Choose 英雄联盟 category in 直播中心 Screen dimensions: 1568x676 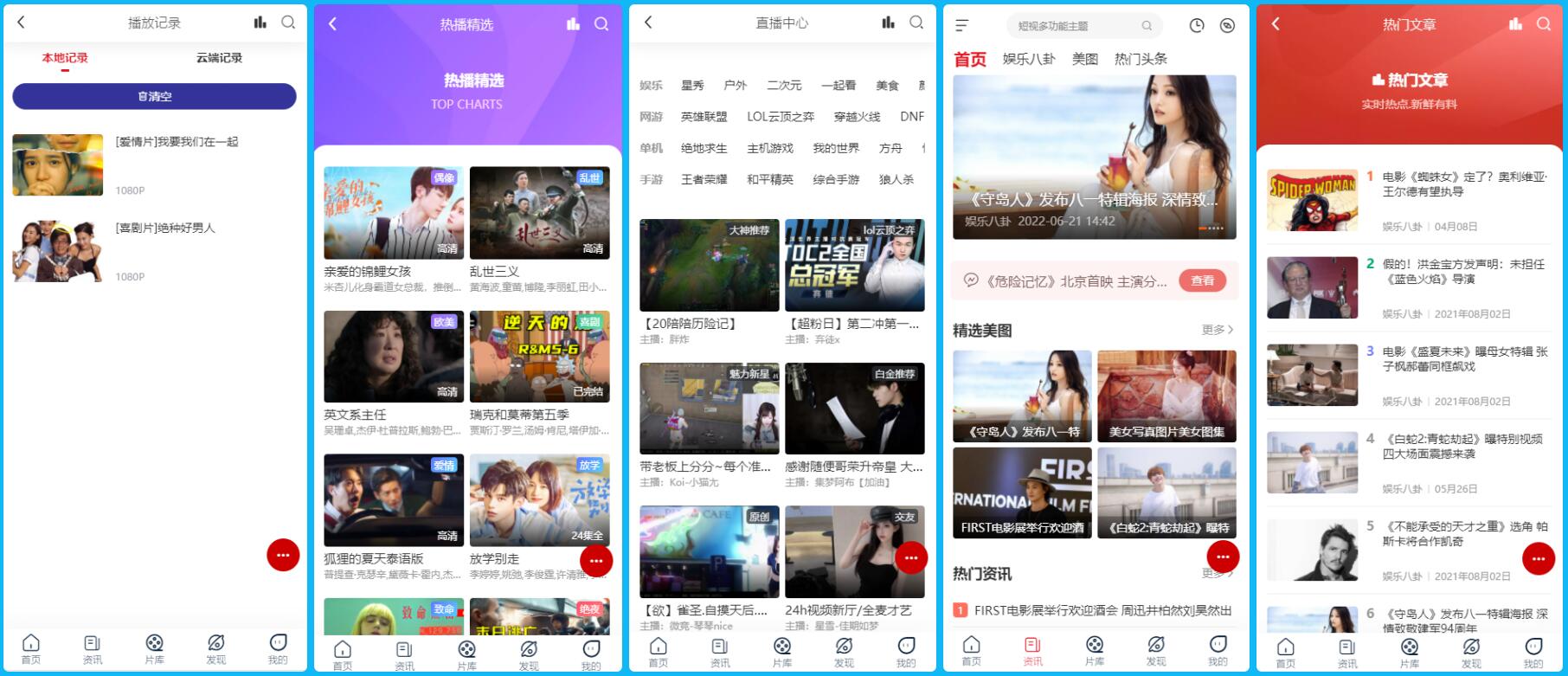(x=704, y=117)
